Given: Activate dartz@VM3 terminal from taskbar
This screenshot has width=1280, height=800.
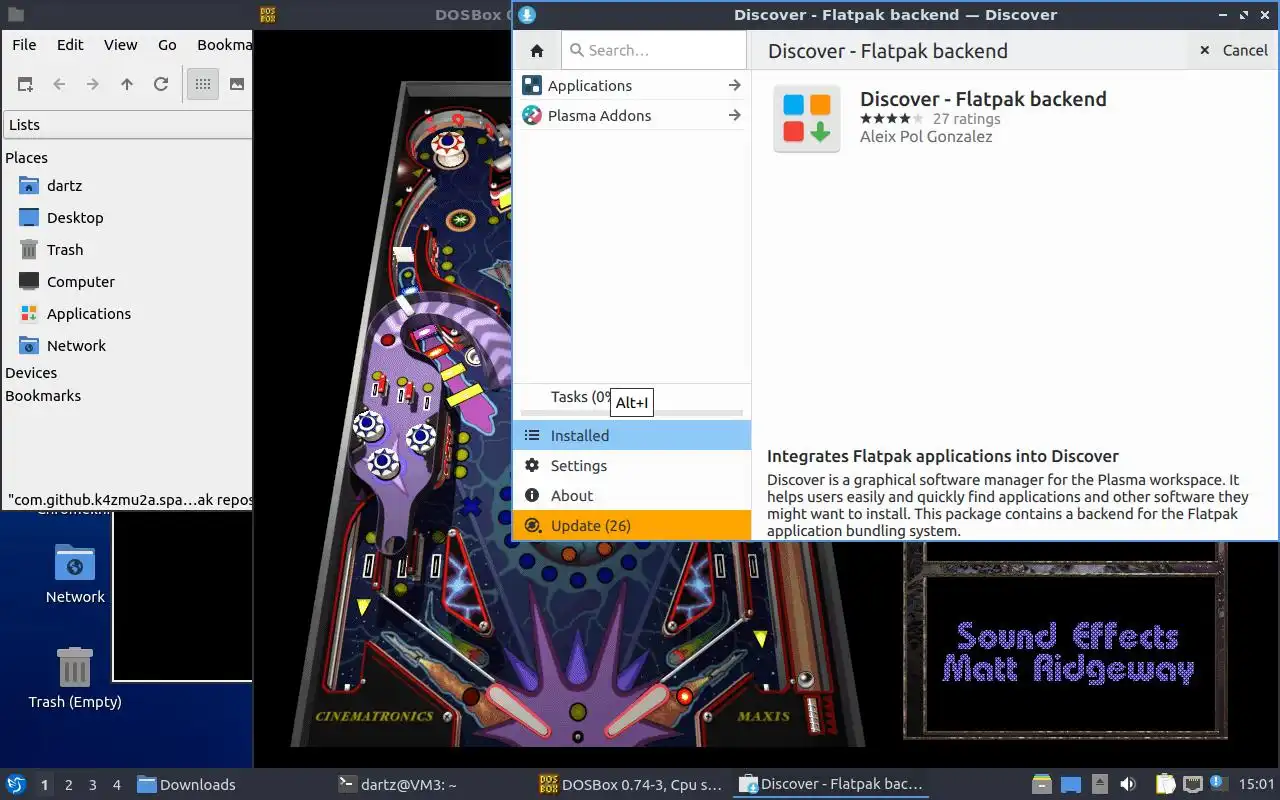Looking at the screenshot, I should tap(432, 785).
